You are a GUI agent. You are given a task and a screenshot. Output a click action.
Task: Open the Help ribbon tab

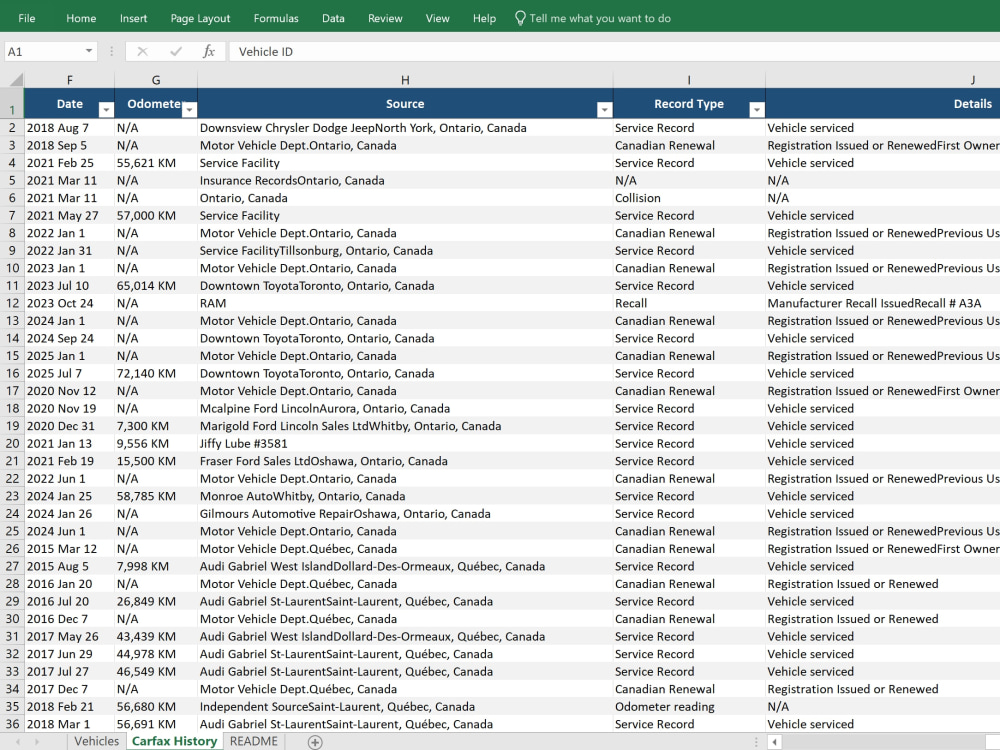pos(484,18)
